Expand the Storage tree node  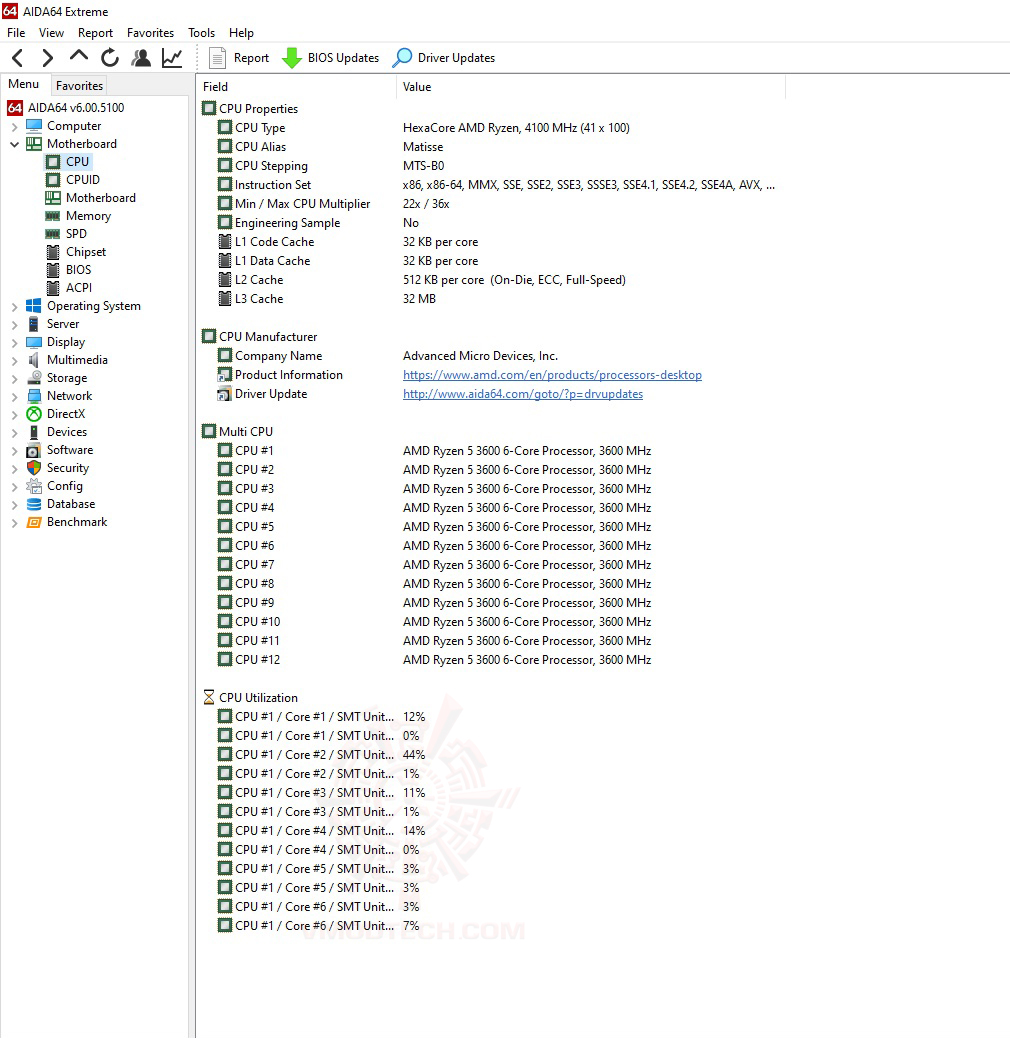click(x=14, y=379)
